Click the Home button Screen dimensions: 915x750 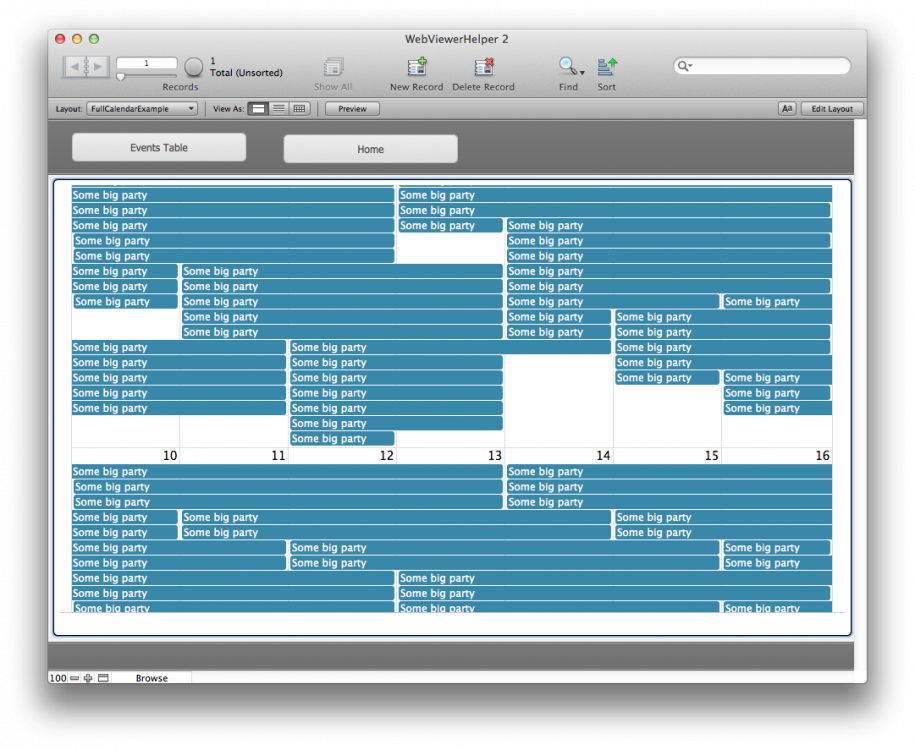point(370,149)
